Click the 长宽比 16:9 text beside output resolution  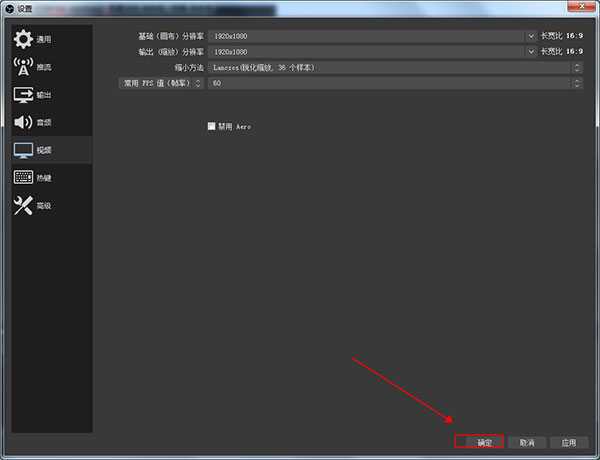(562, 51)
